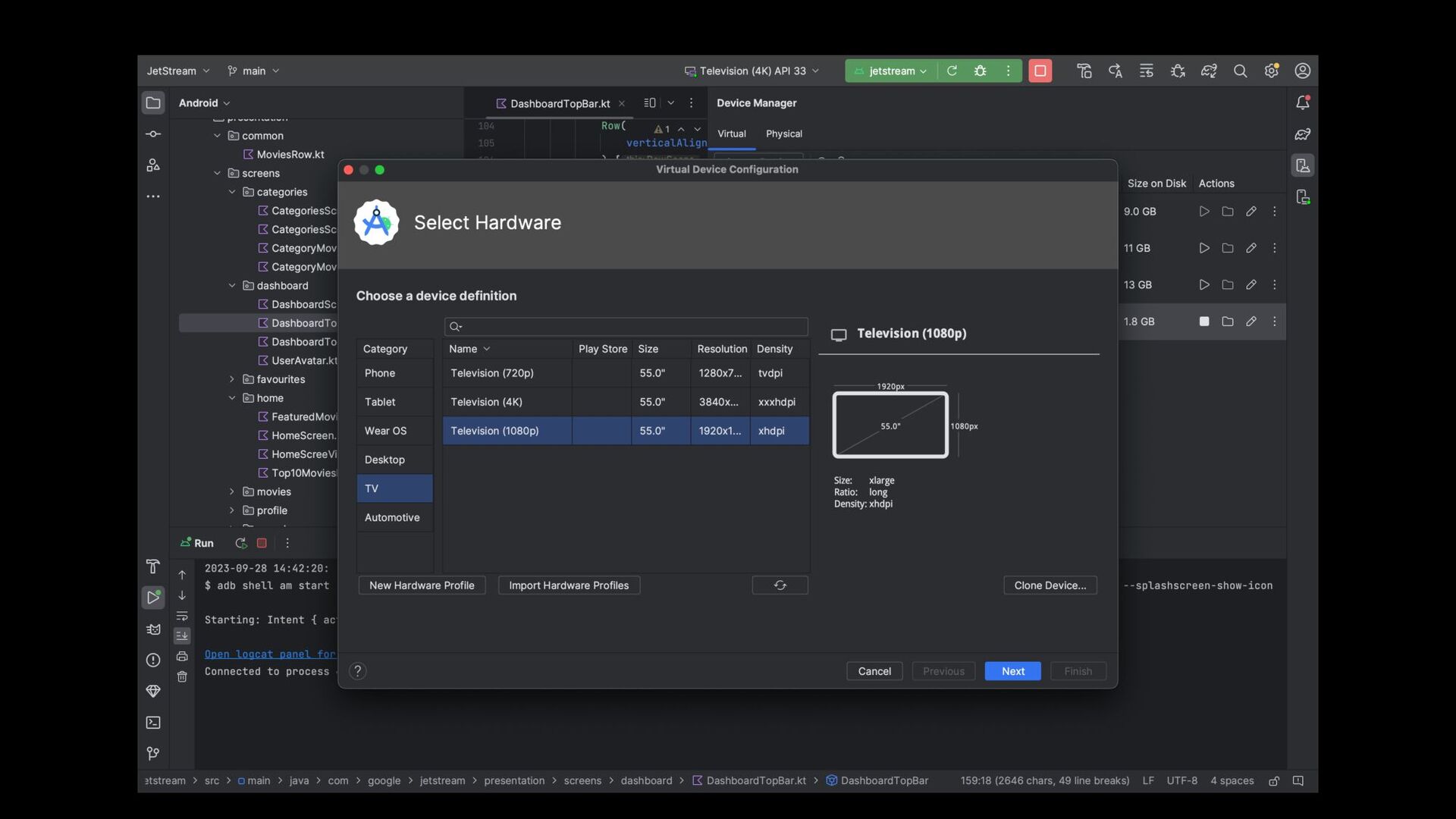Screen dimensions: 1456x819
Task: Open the main branch dropdown
Action: click(x=253, y=71)
